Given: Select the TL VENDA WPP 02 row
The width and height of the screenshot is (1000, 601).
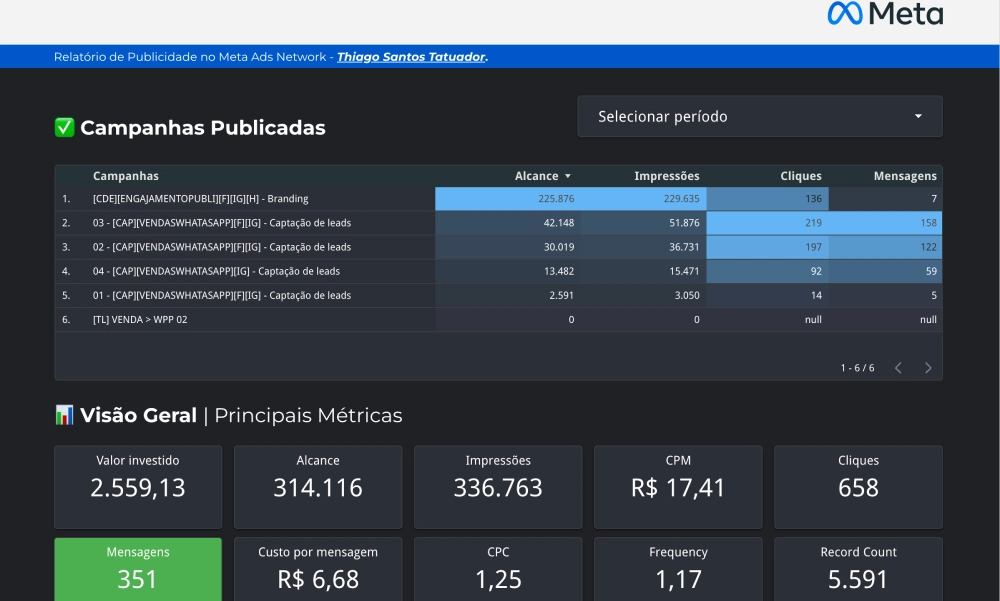Looking at the screenshot, I should (140, 320).
